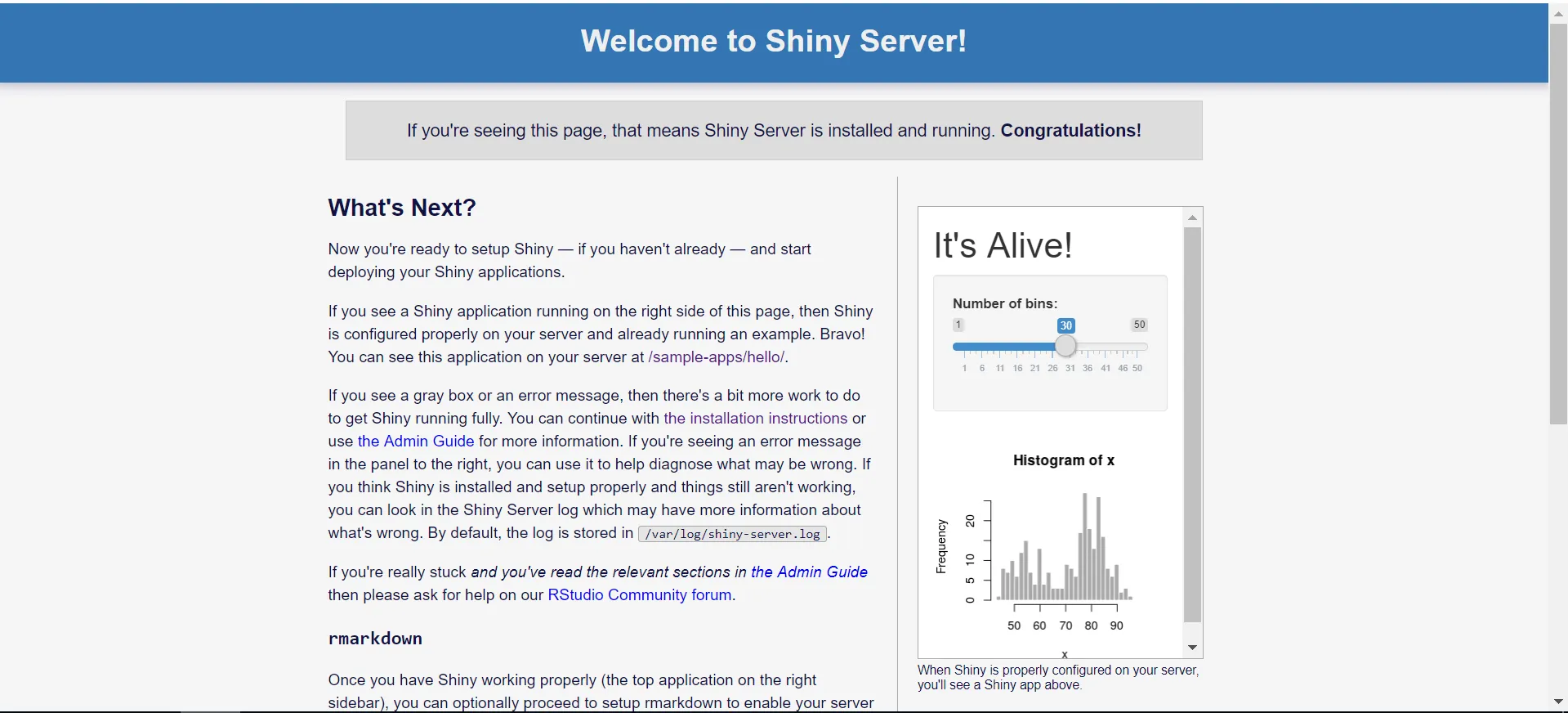Click the slider minimum label "1"
The height and width of the screenshot is (713, 1568).
click(x=958, y=325)
